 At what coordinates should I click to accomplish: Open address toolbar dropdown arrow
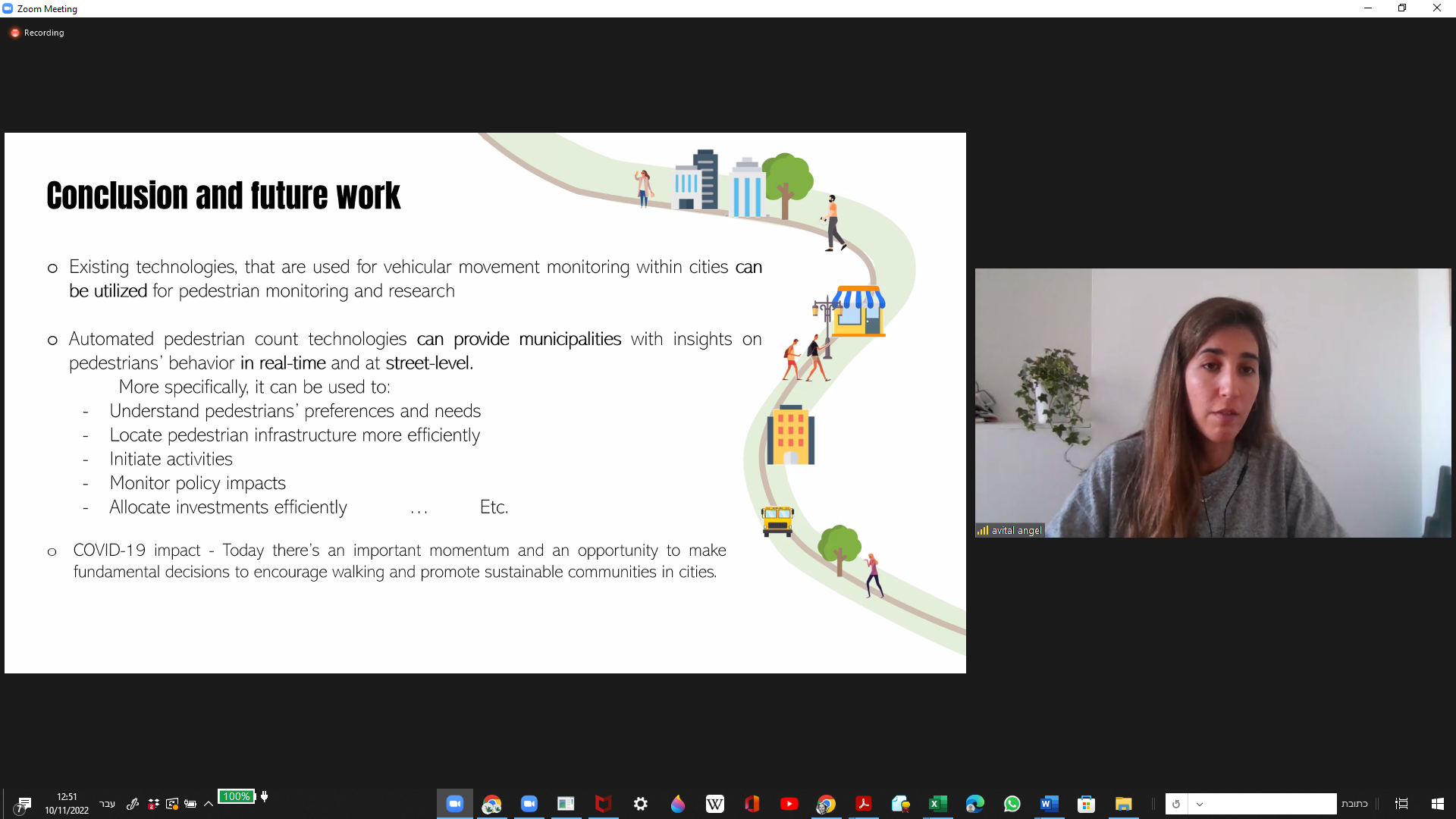[x=1200, y=804]
